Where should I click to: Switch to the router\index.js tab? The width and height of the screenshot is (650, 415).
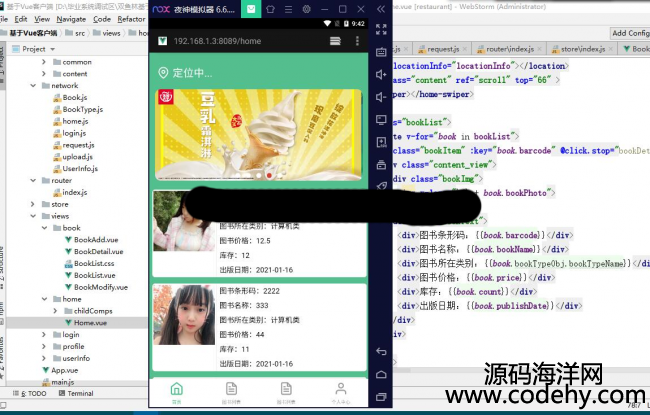pyautogui.click(x=510, y=49)
